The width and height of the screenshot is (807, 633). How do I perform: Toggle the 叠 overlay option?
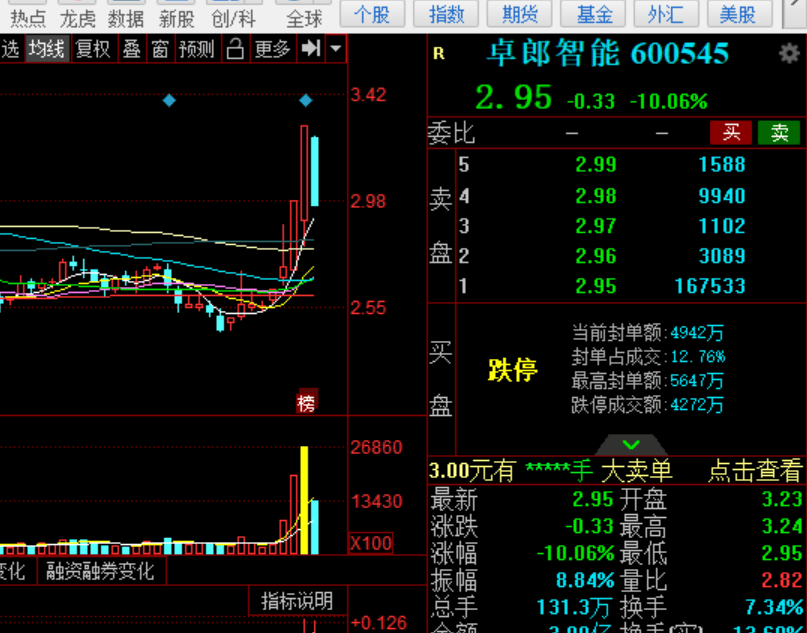(x=131, y=49)
